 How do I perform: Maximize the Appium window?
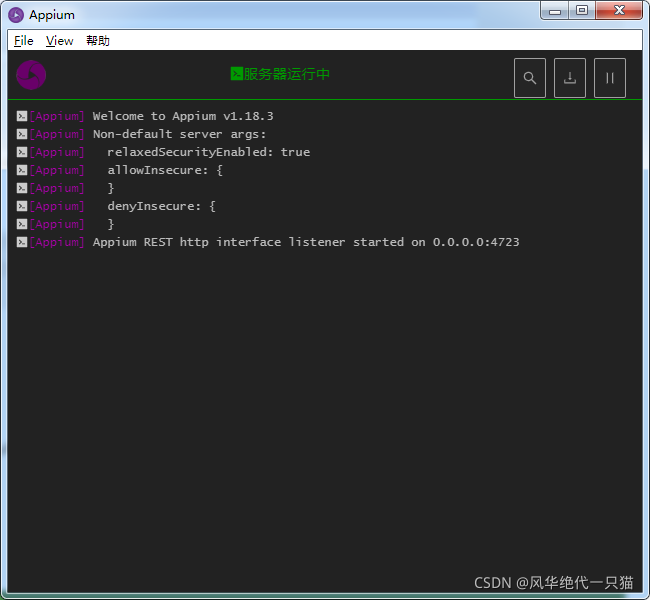point(582,11)
